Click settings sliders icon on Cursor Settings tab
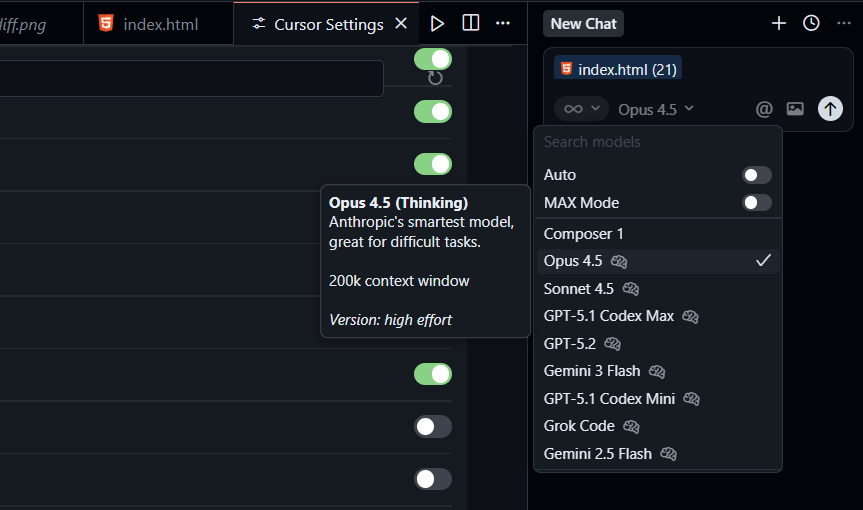The image size is (863, 510). pos(258,24)
